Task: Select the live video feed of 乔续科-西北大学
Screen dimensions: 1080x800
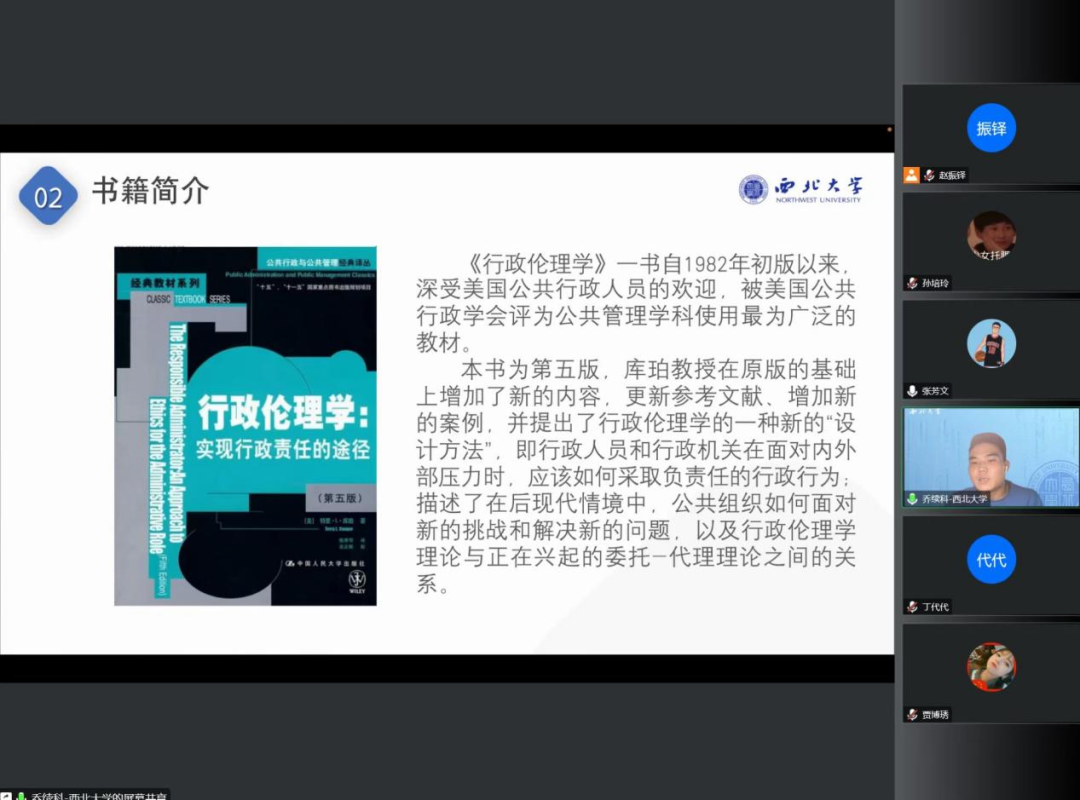Action: point(991,455)
